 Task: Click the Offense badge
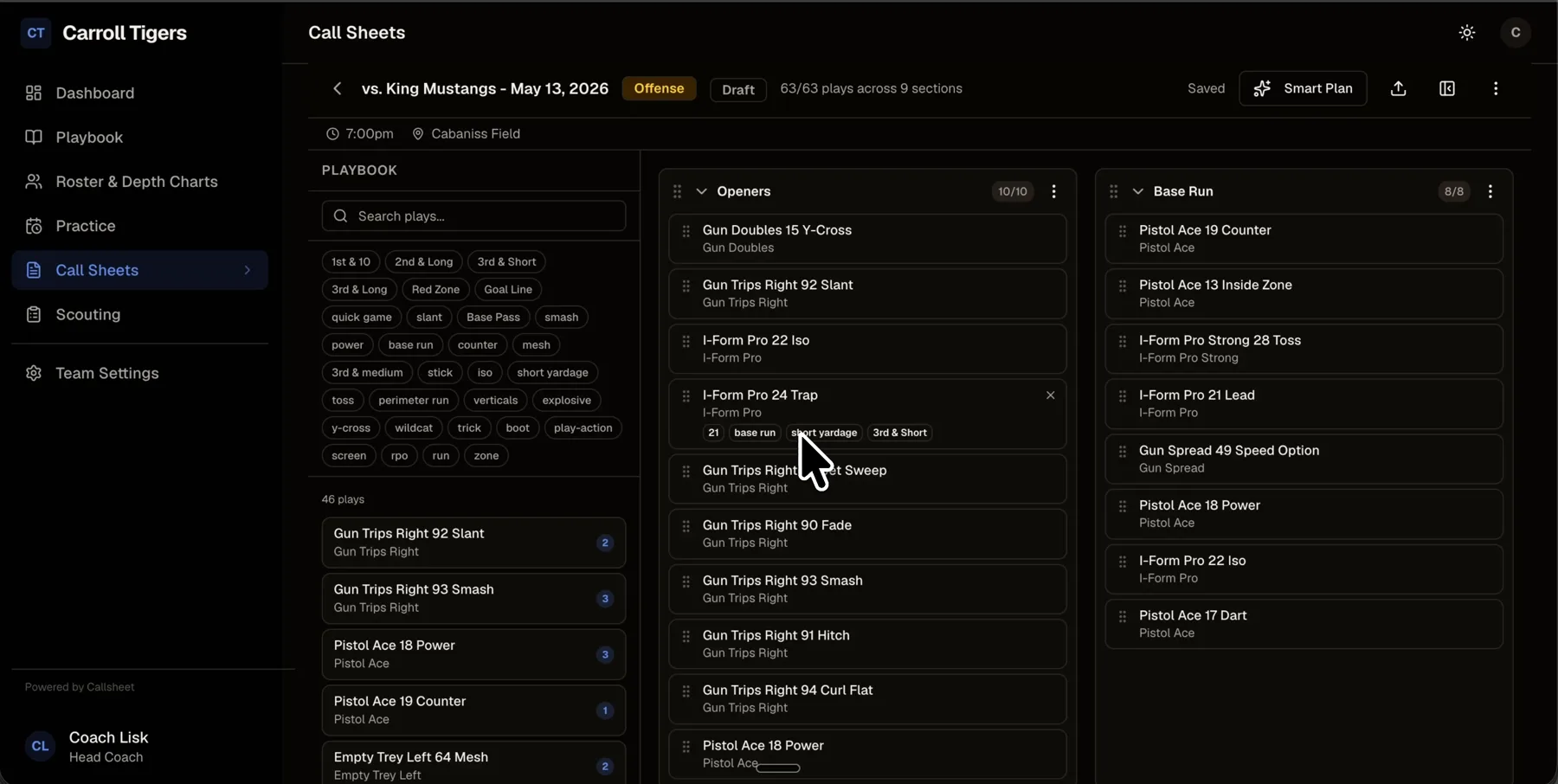(659, 88)
